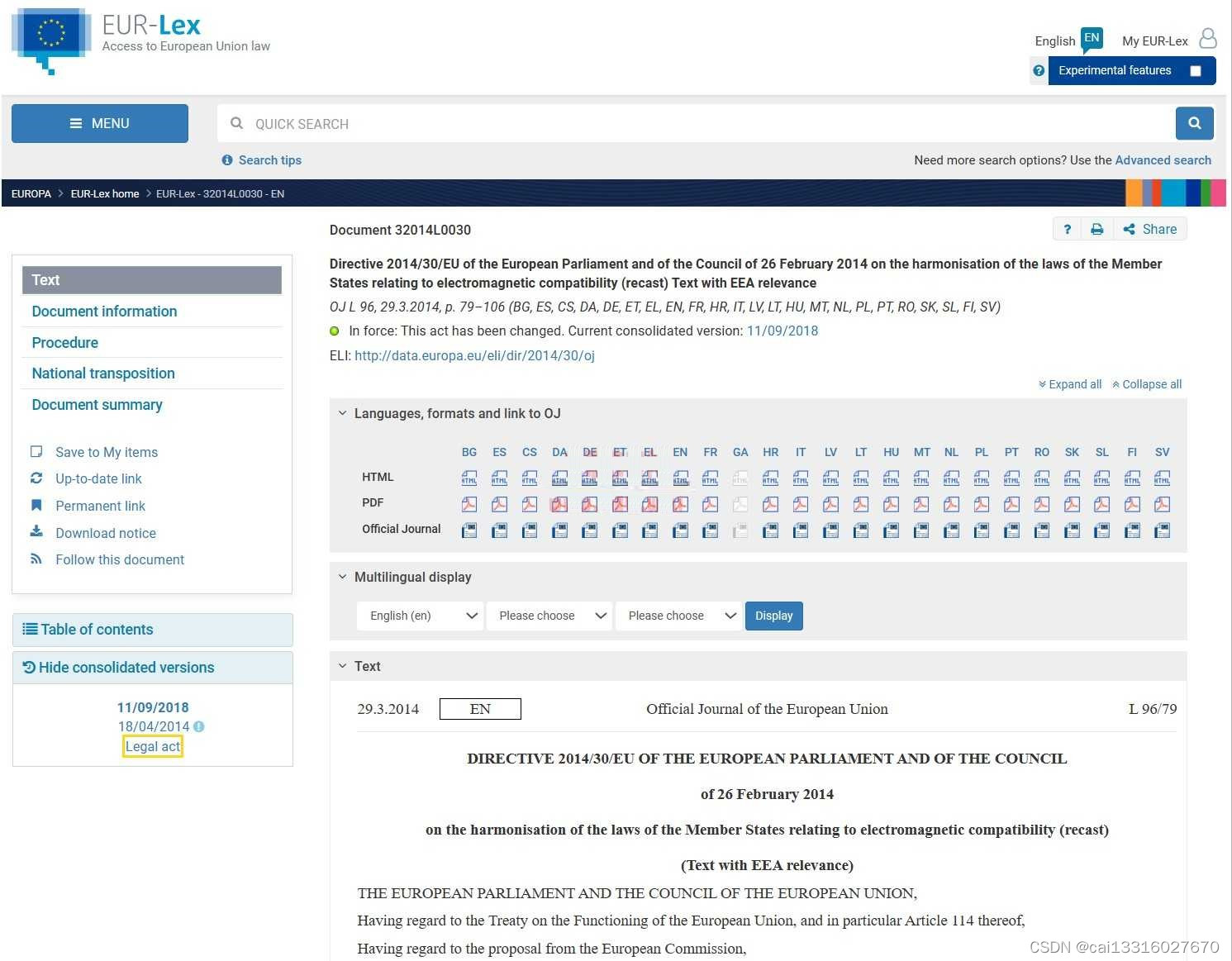Screen dimensions: 1232x961
Task: Open the Official Journal in BG language
Action: tap(469, 530)
